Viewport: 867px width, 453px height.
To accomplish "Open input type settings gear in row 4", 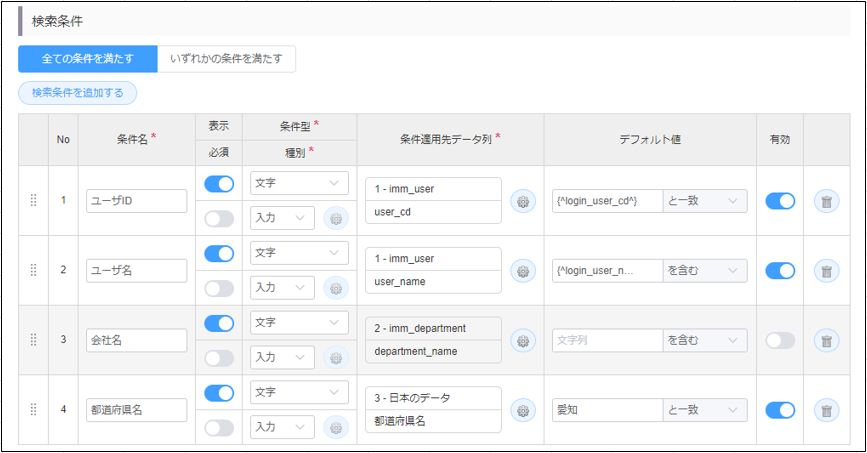I will point(336,428).
